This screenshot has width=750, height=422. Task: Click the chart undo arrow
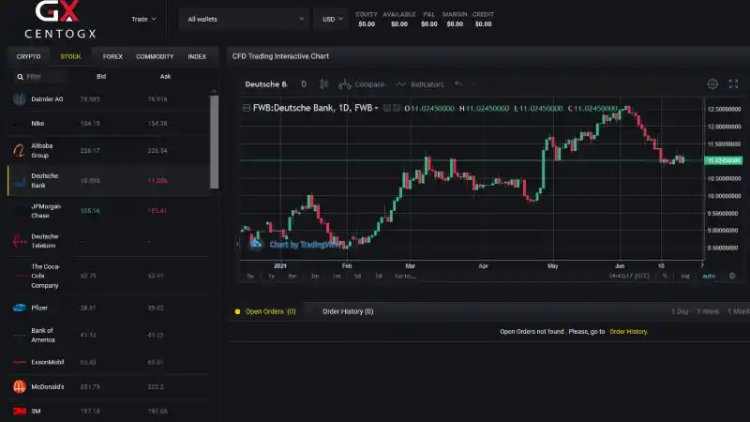click(x=458, y=84)
